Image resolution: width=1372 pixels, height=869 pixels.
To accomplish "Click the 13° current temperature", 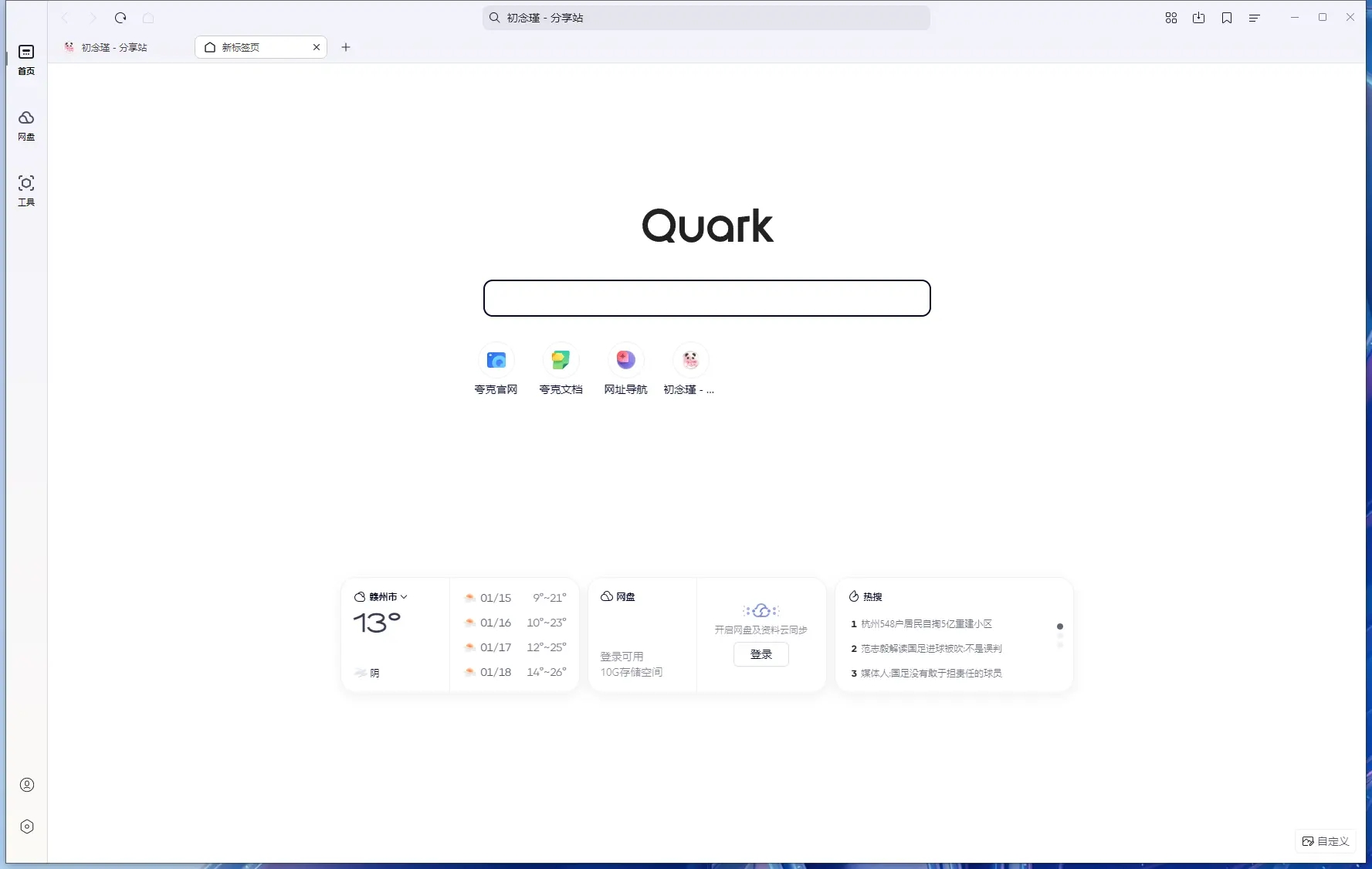I will tap(377, 623).
